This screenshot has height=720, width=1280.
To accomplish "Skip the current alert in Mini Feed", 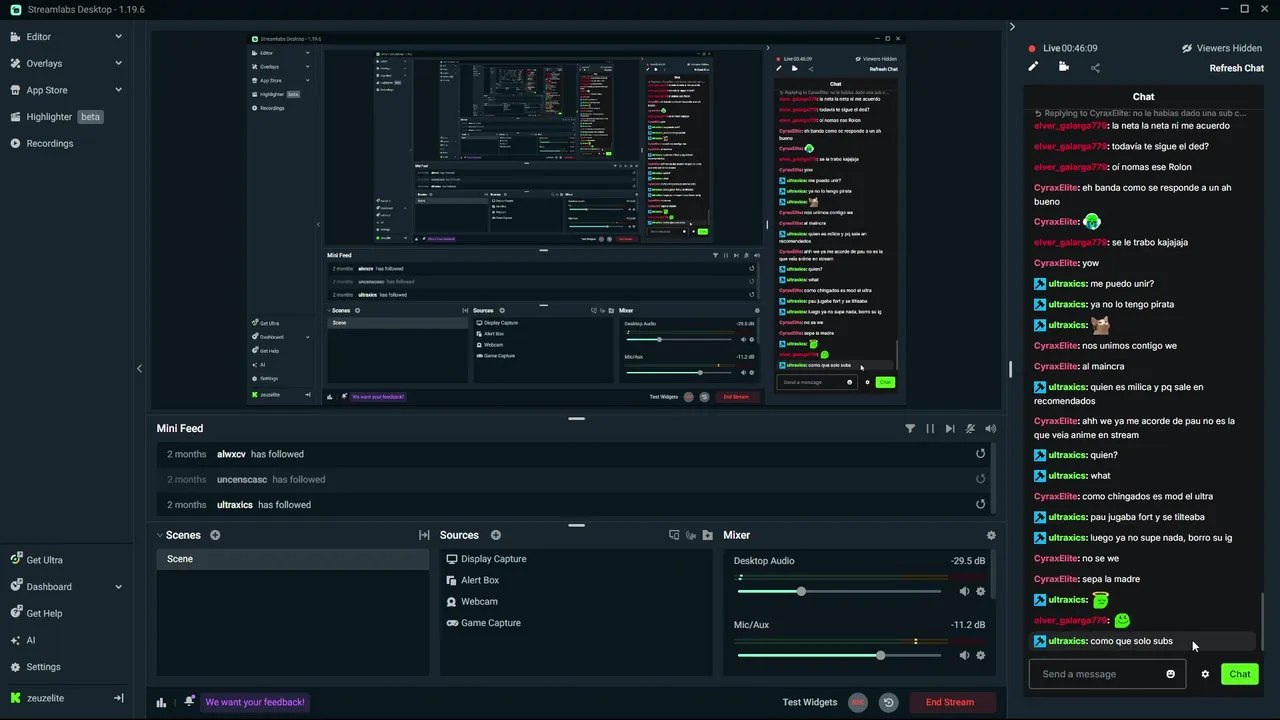I will (x=950, y=428).
